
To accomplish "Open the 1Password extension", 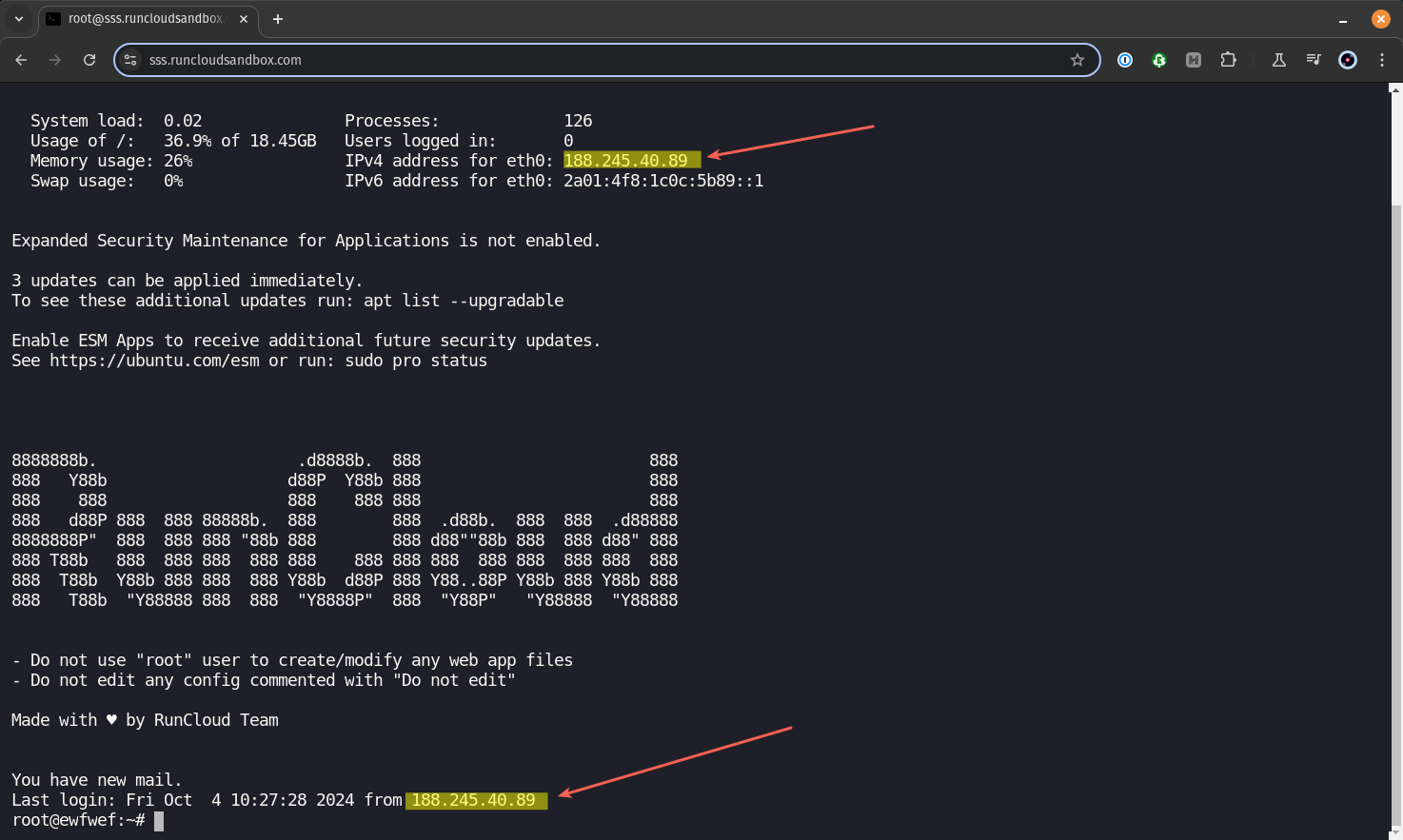I will 1124,60.
